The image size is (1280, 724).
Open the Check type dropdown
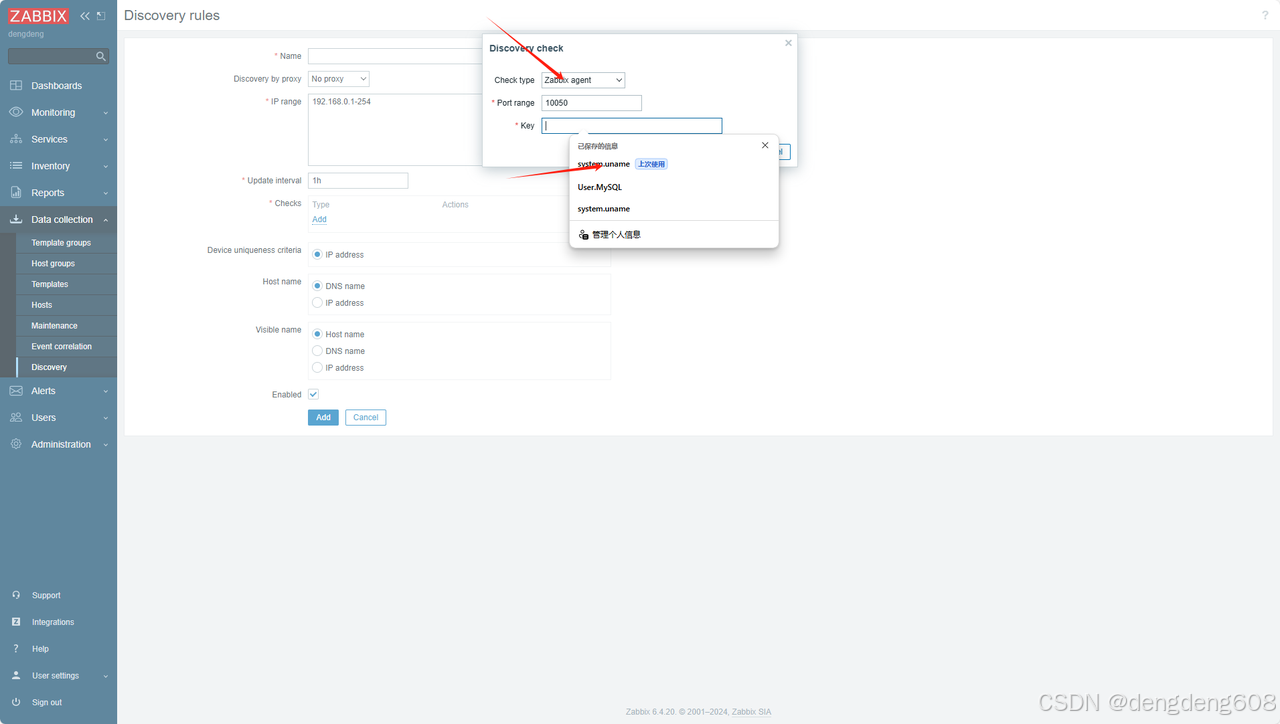(x=583, y=80)
